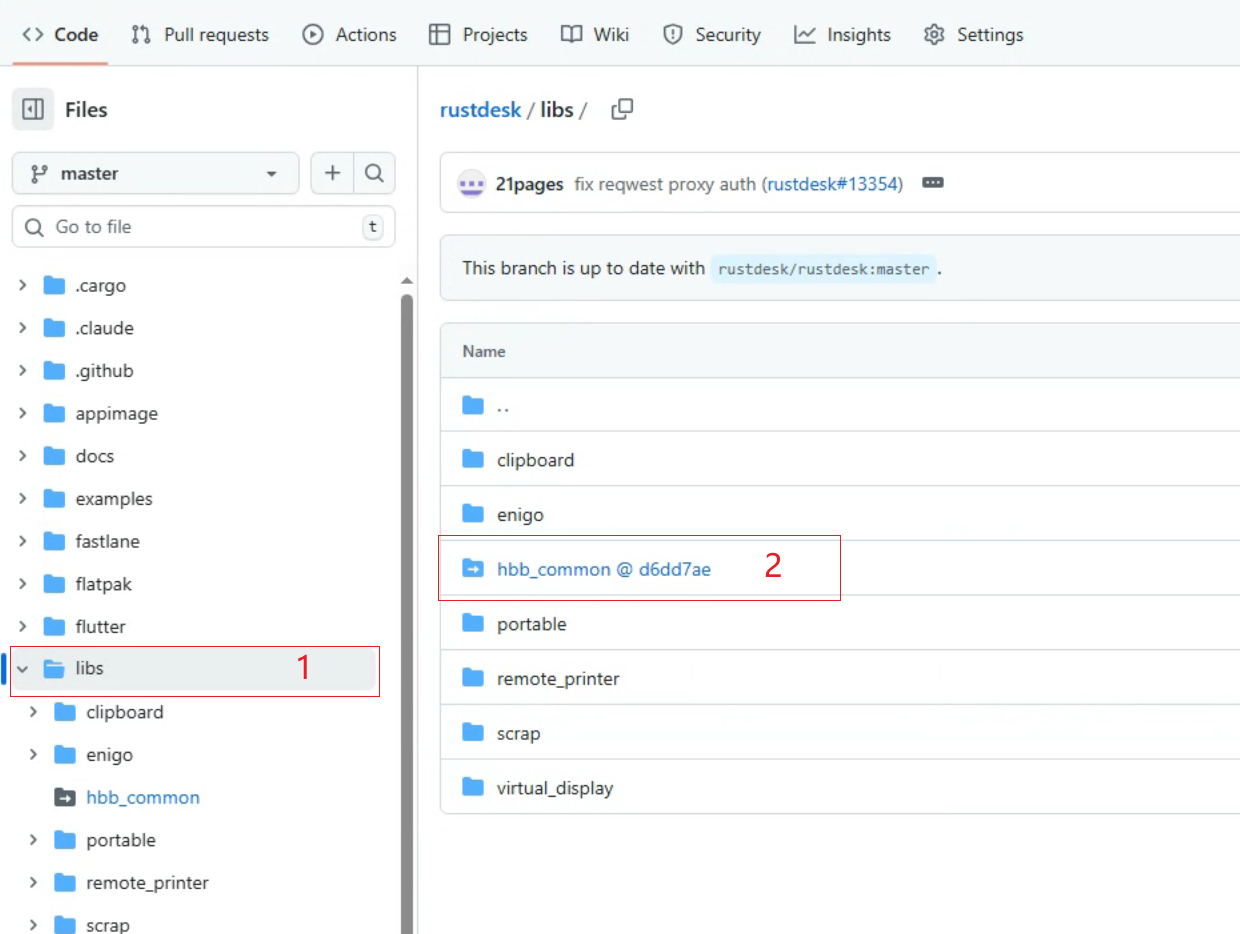The height and width of the screenshot is (934, 1240).
Task: Go to the Insights tab
Action: click(x=842, y=35)
